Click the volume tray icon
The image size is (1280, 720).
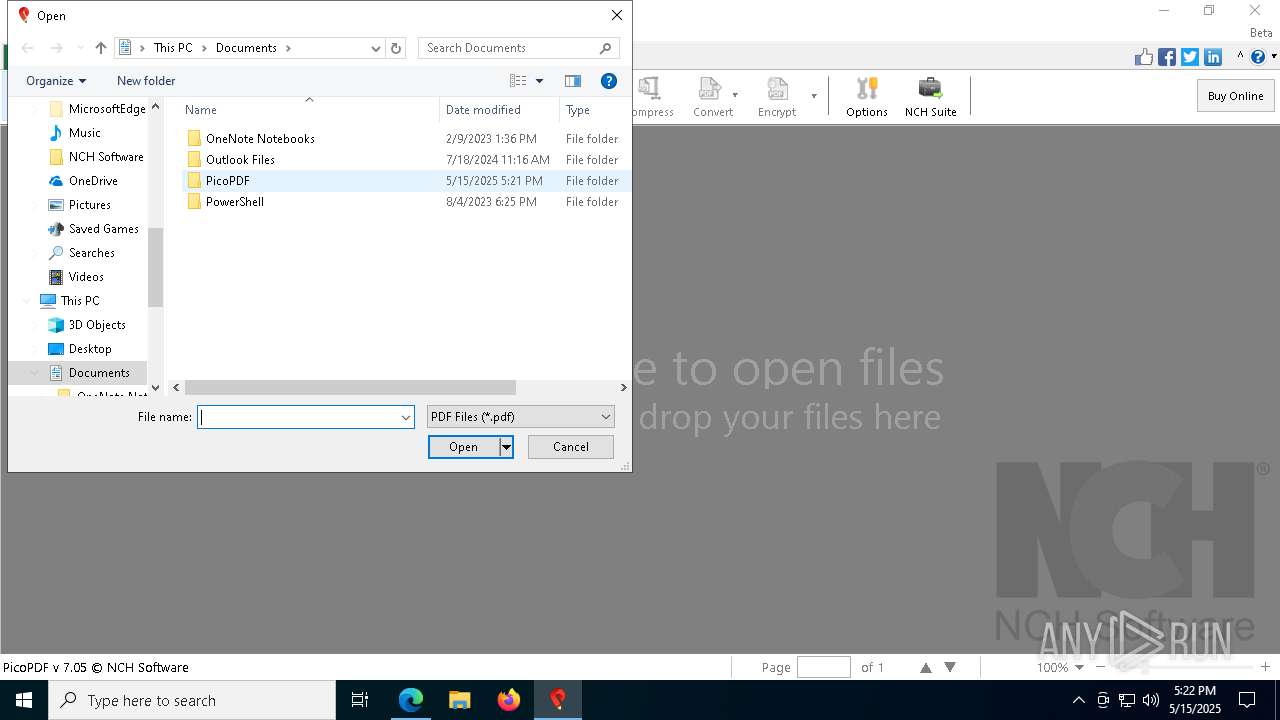coord(1151,700)
